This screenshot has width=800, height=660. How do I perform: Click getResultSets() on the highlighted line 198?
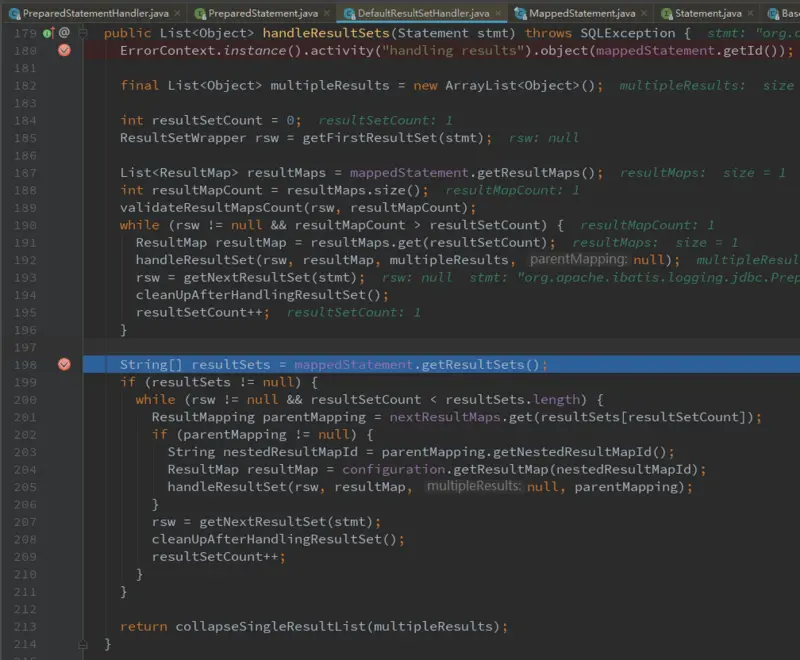(480, 365)
